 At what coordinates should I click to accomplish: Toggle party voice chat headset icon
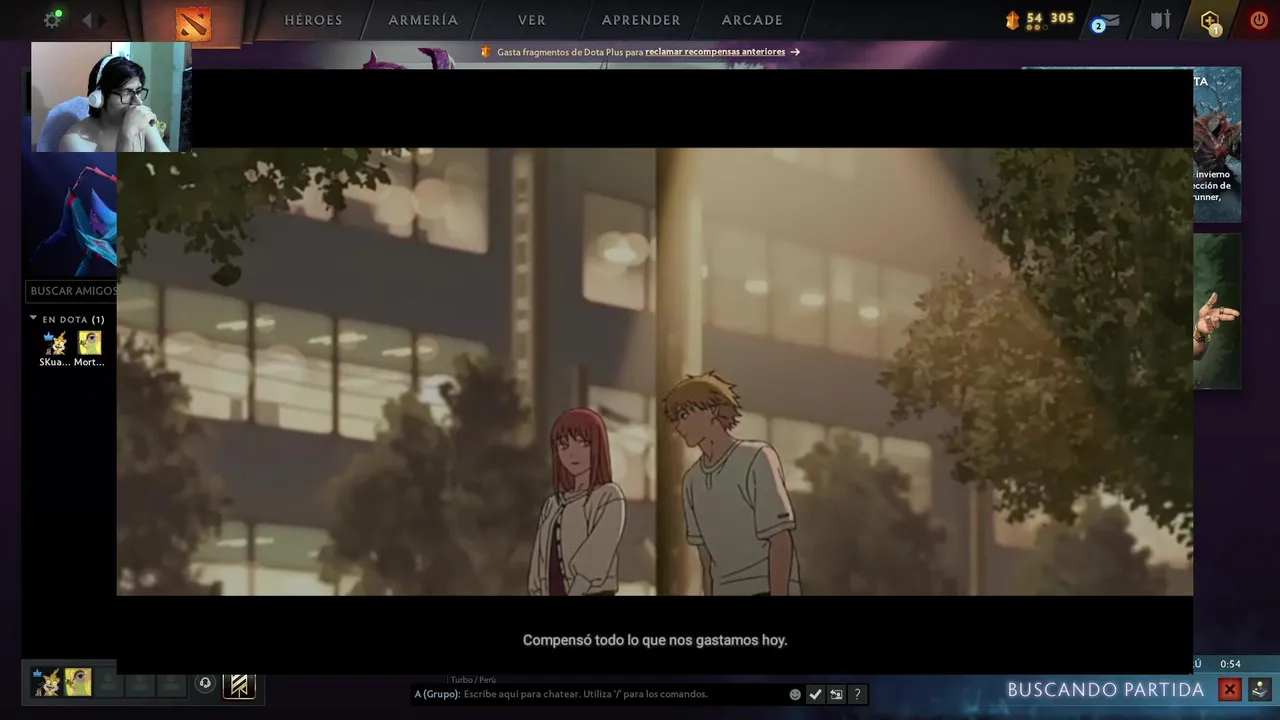205,683
